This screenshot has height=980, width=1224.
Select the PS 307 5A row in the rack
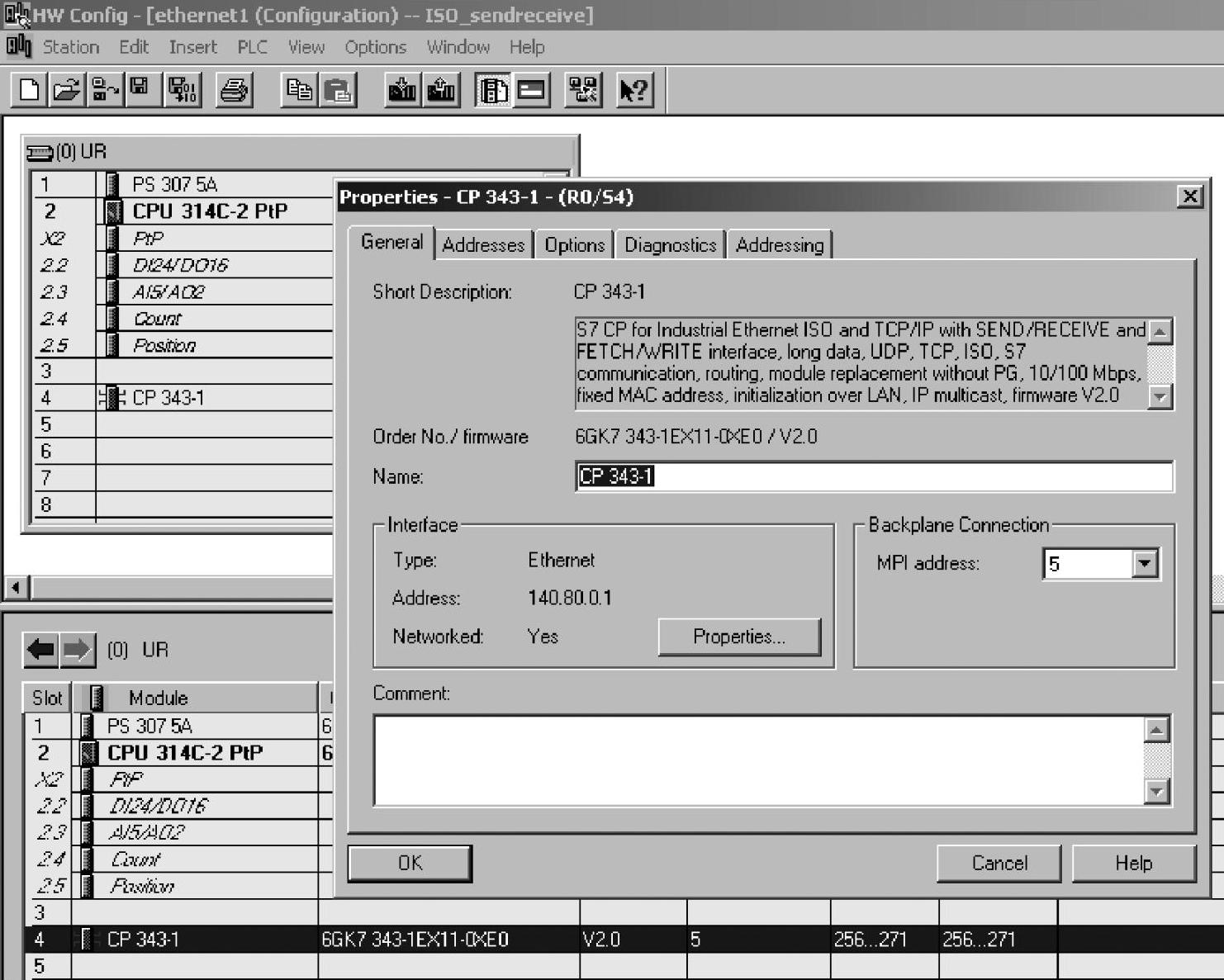pyautogui.click(x=183, y=184)
